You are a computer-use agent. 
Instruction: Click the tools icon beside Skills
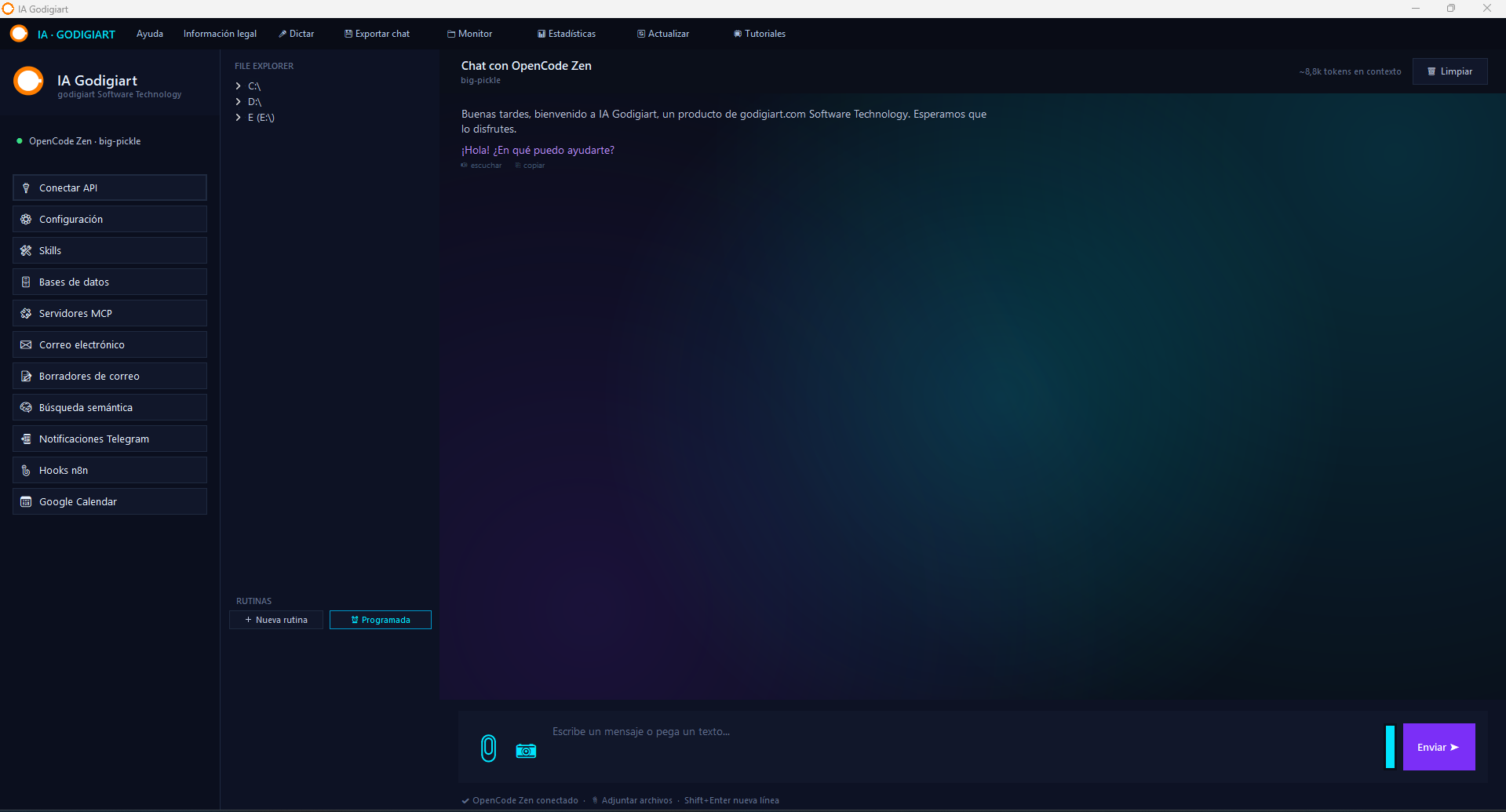[26, 251]
